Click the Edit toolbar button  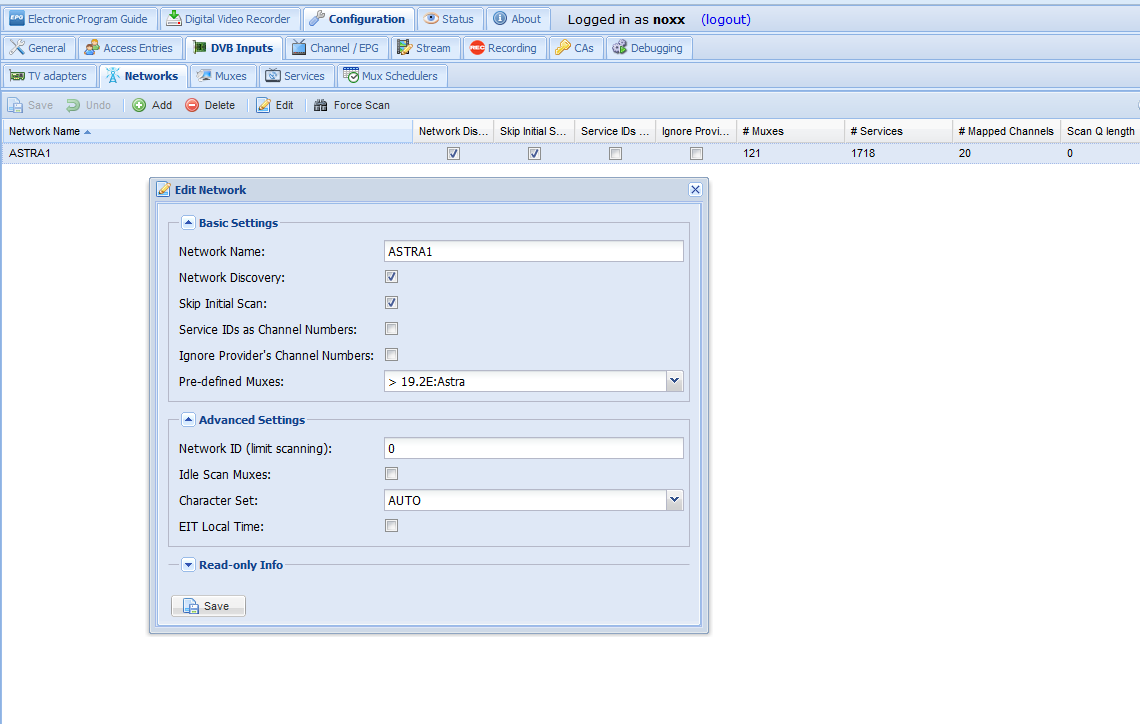275,105
